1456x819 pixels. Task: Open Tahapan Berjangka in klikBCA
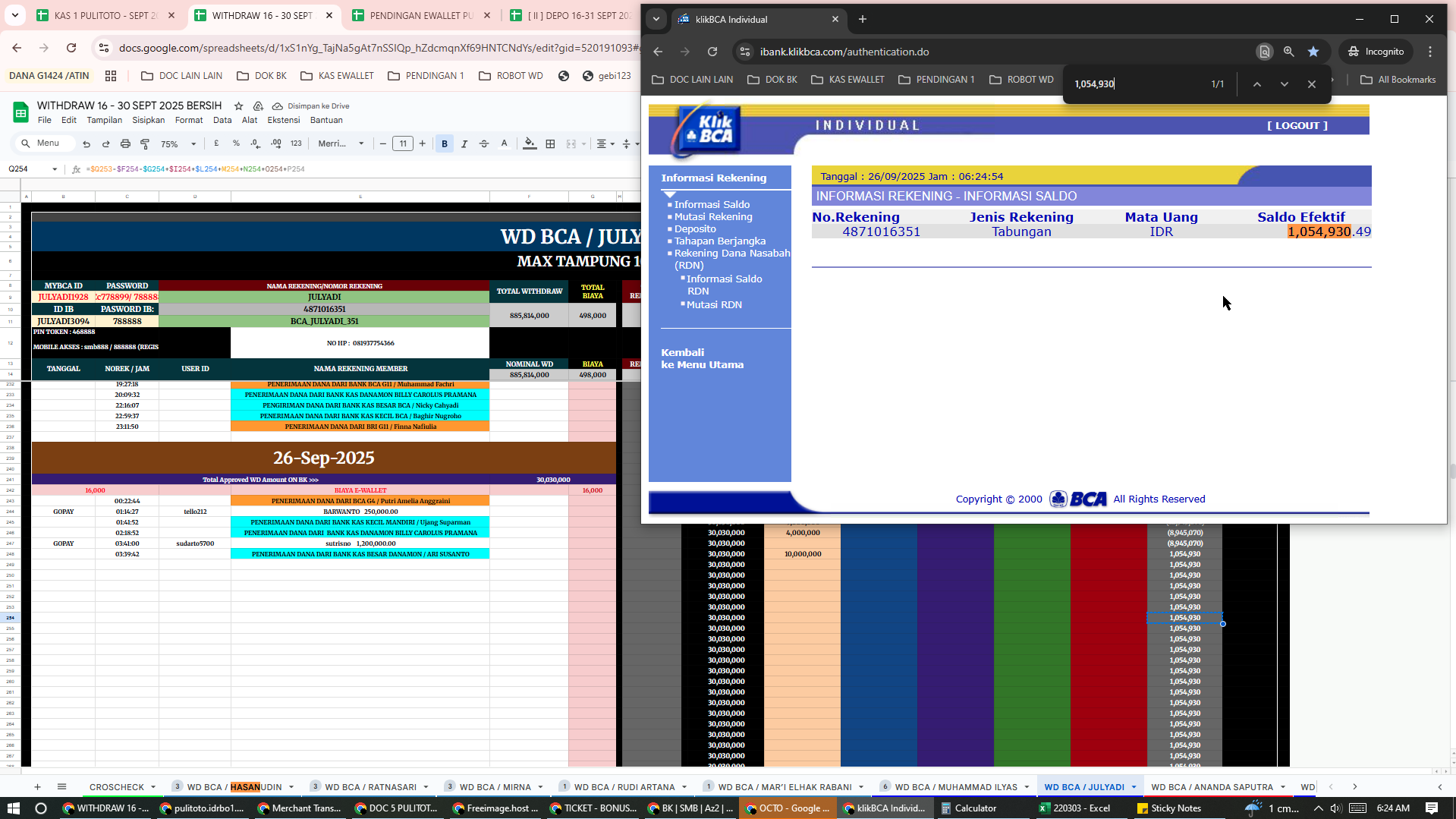(720, 241)
